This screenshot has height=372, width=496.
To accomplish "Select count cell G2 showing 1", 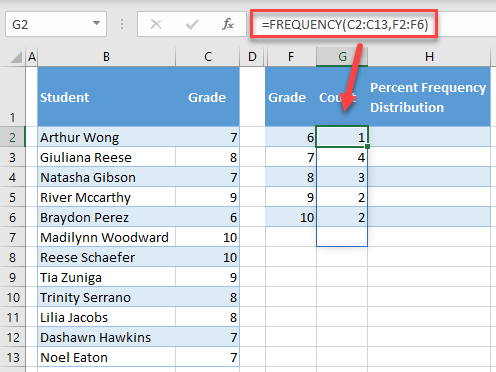I will [342, 137].
